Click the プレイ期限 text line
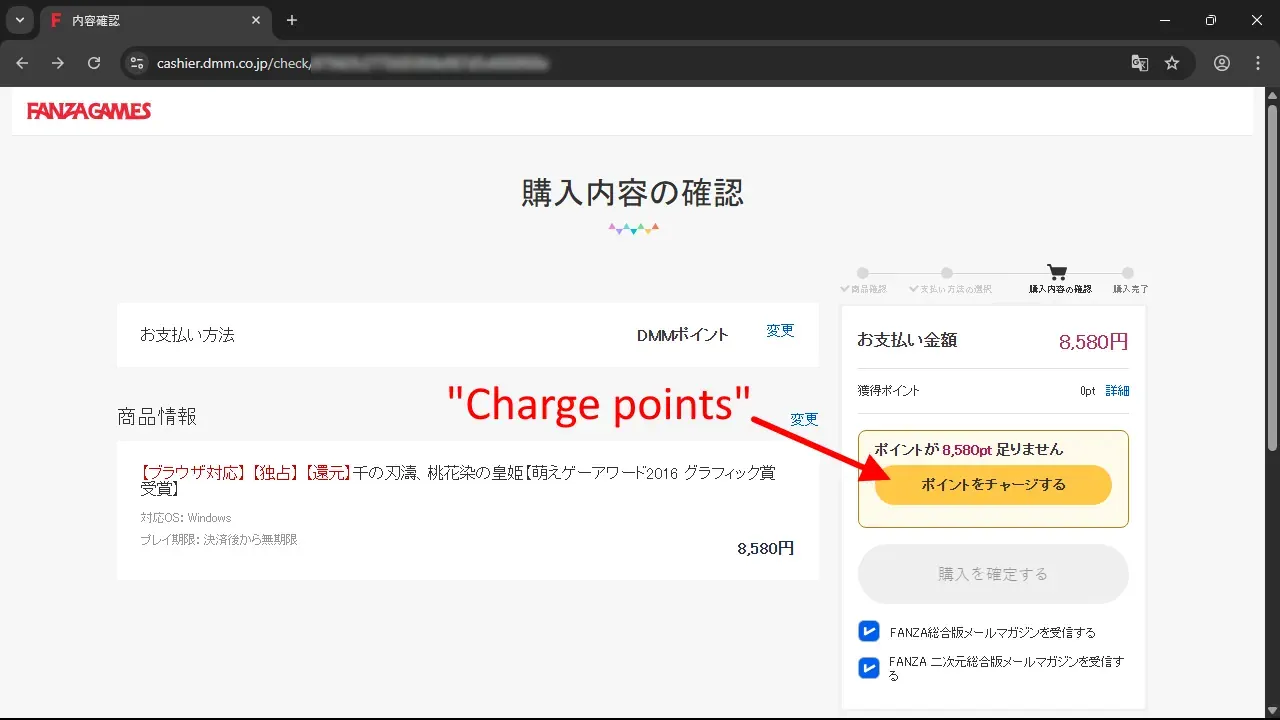This screenshot has height=720, width=1280. coord(219,540)
